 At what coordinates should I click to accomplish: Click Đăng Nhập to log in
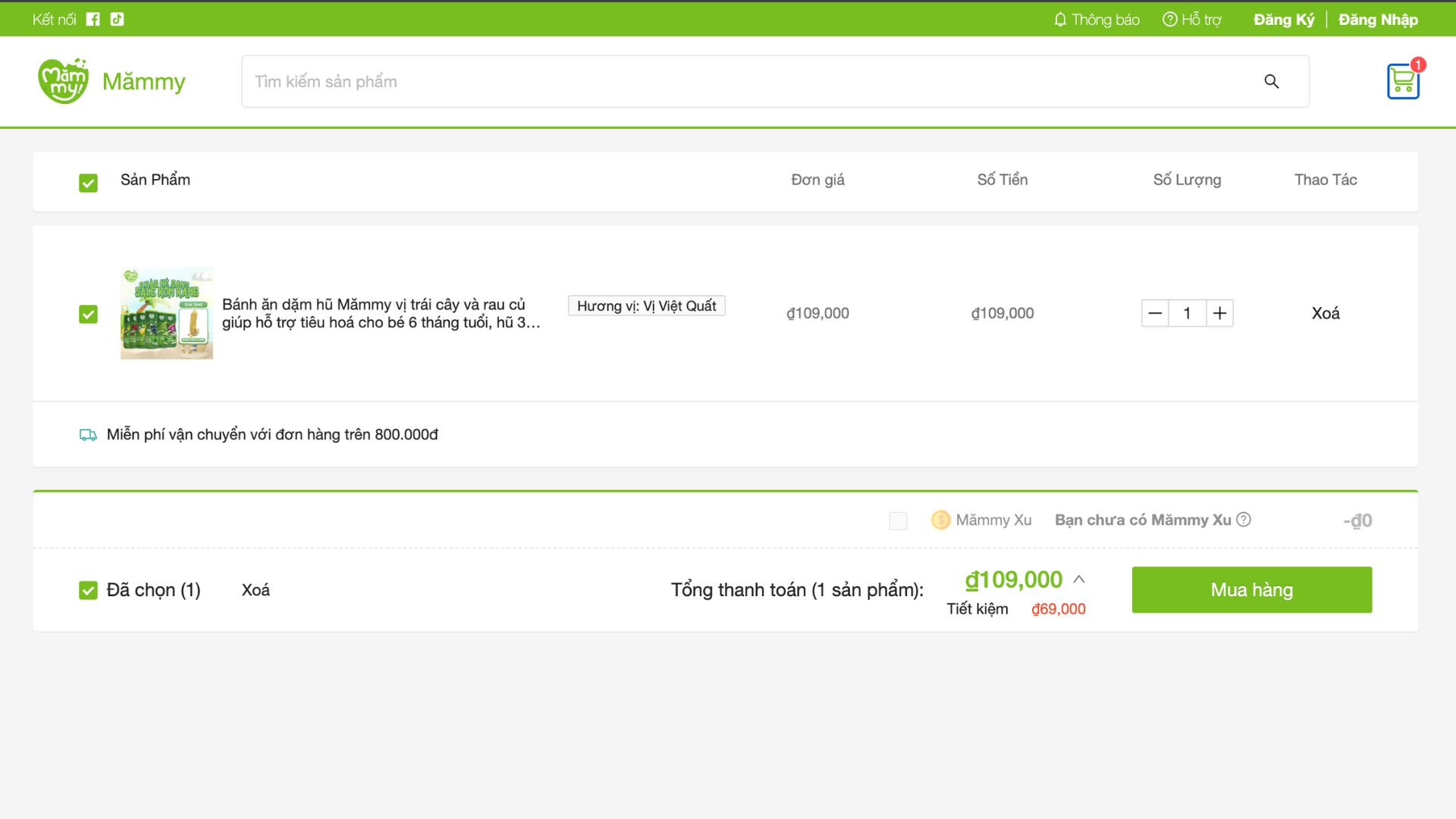pyautogui.click(x=1378, y=20)
